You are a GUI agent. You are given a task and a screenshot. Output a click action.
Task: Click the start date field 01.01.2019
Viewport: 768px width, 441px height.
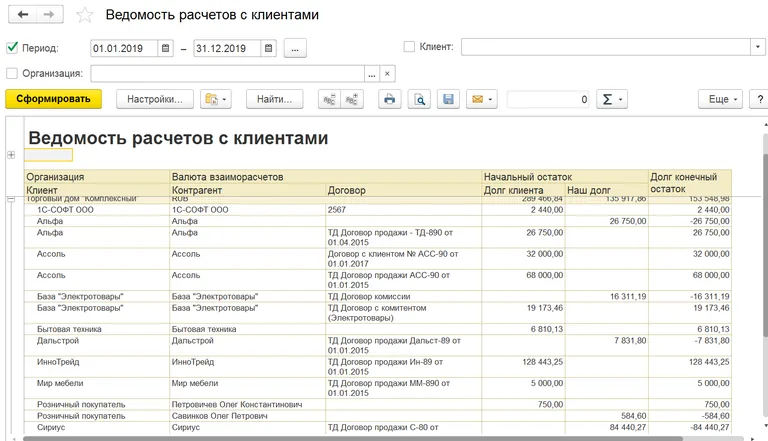(124, 48)
